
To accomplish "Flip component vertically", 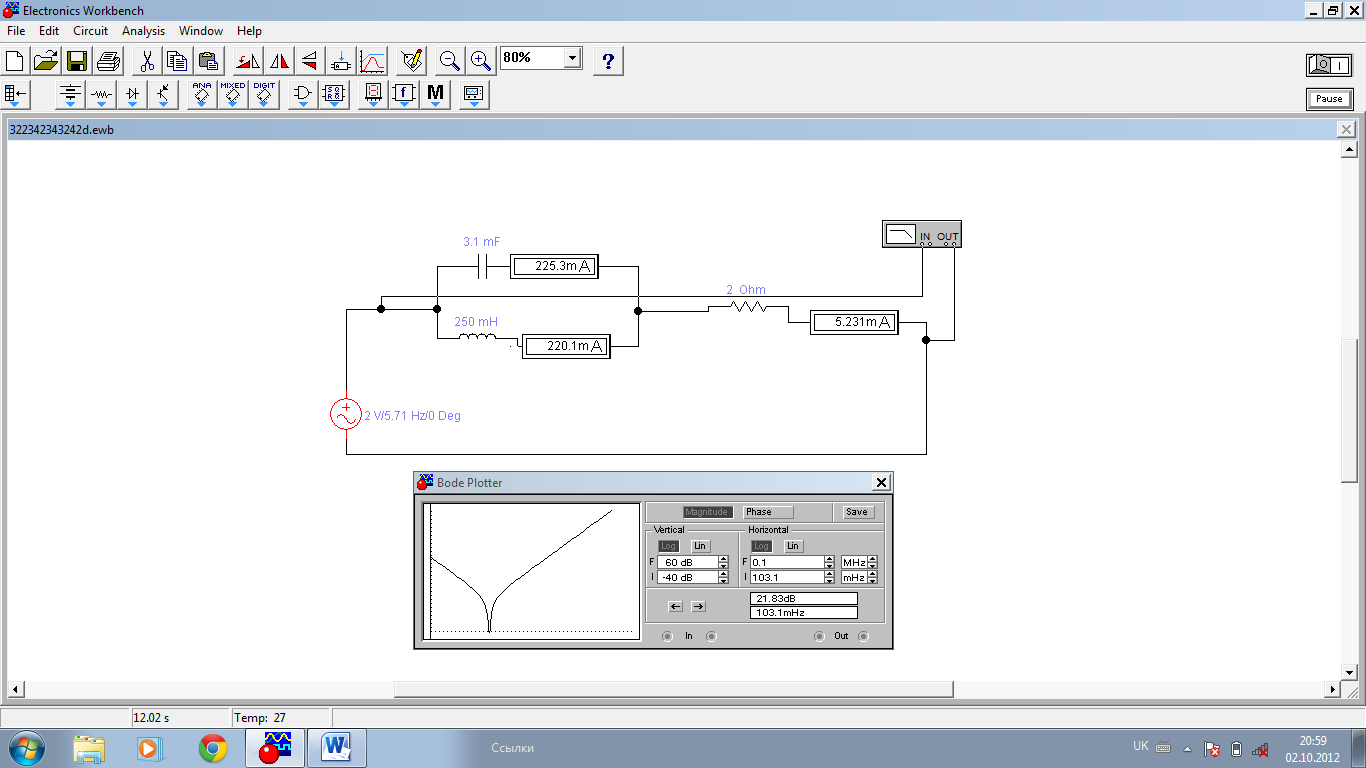I will point(309,61).
